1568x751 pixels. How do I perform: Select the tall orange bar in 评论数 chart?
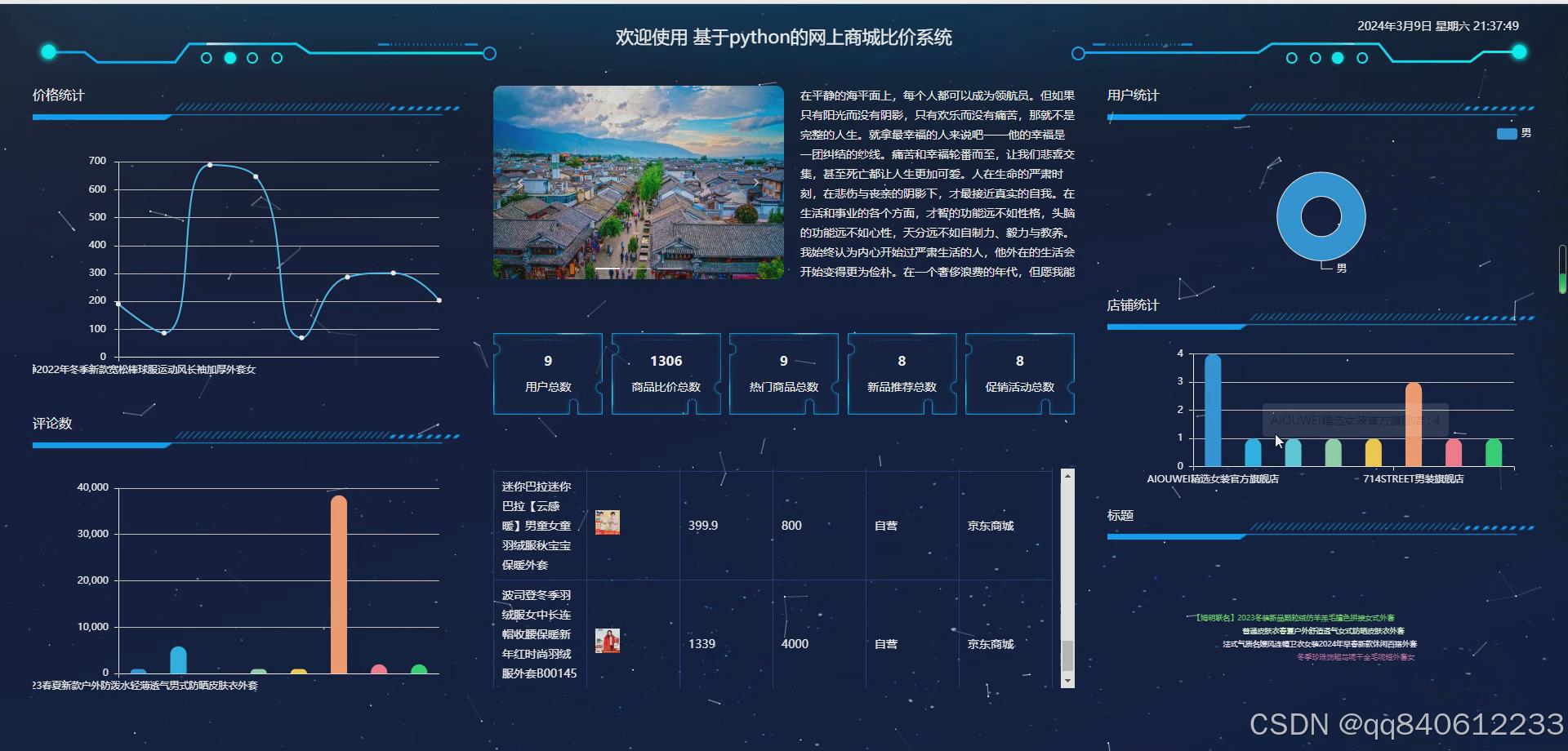coord(339,584)
